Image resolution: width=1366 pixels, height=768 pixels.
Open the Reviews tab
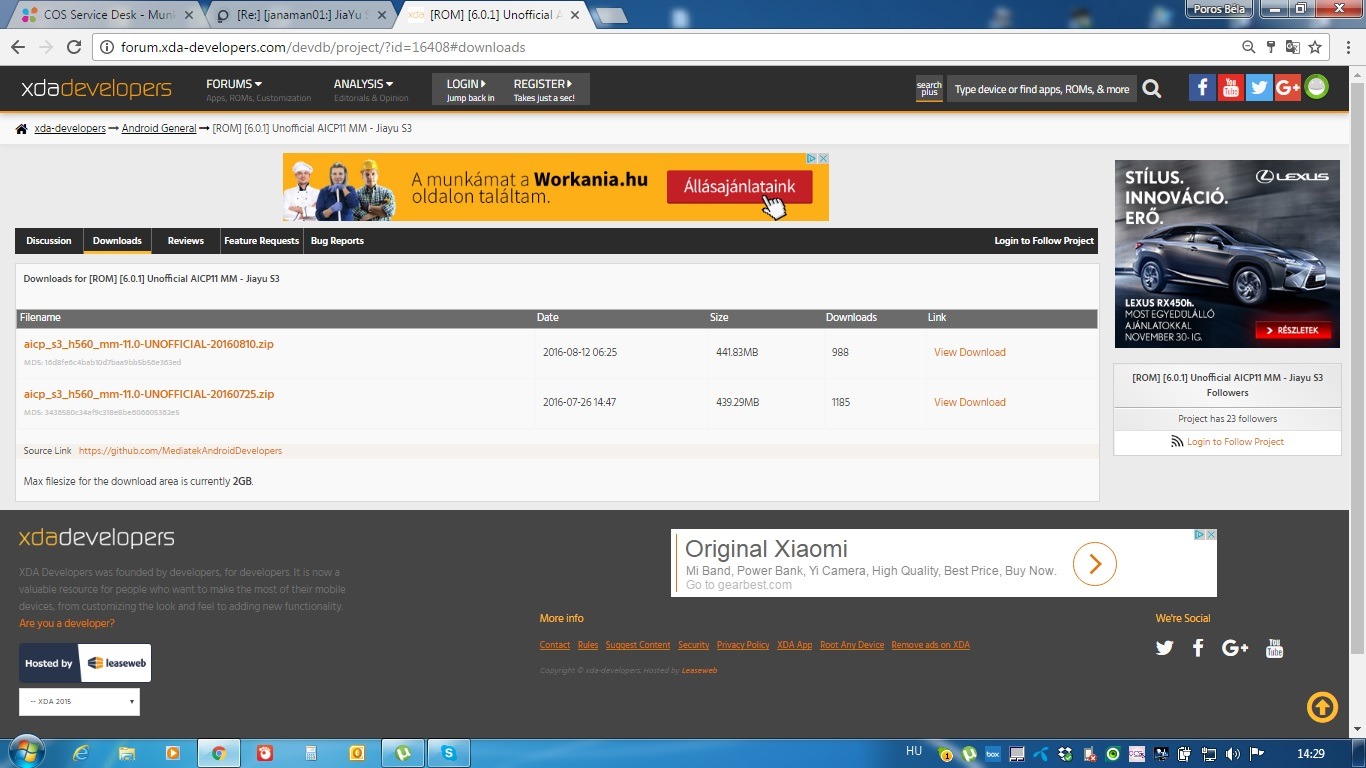pyautogui.click(x=185, y=241)
